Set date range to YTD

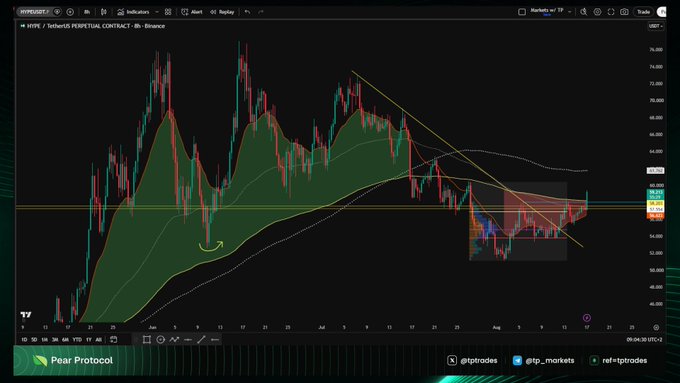point(77,340)
